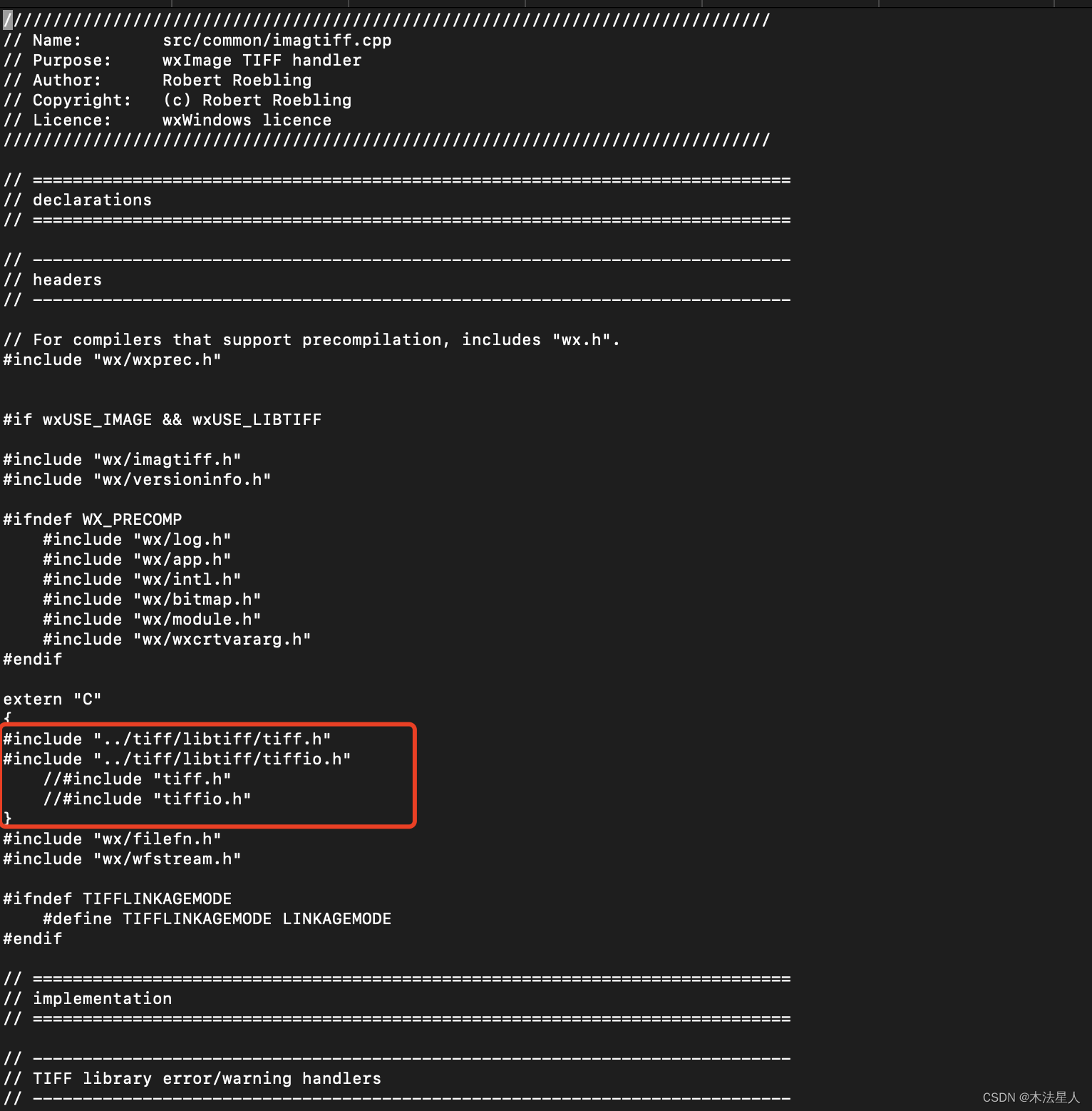The width and height of the screenshot is (1092, 1111).
Task: Click the copyright text '(c) Robert Roebling'
Action: 257,101
